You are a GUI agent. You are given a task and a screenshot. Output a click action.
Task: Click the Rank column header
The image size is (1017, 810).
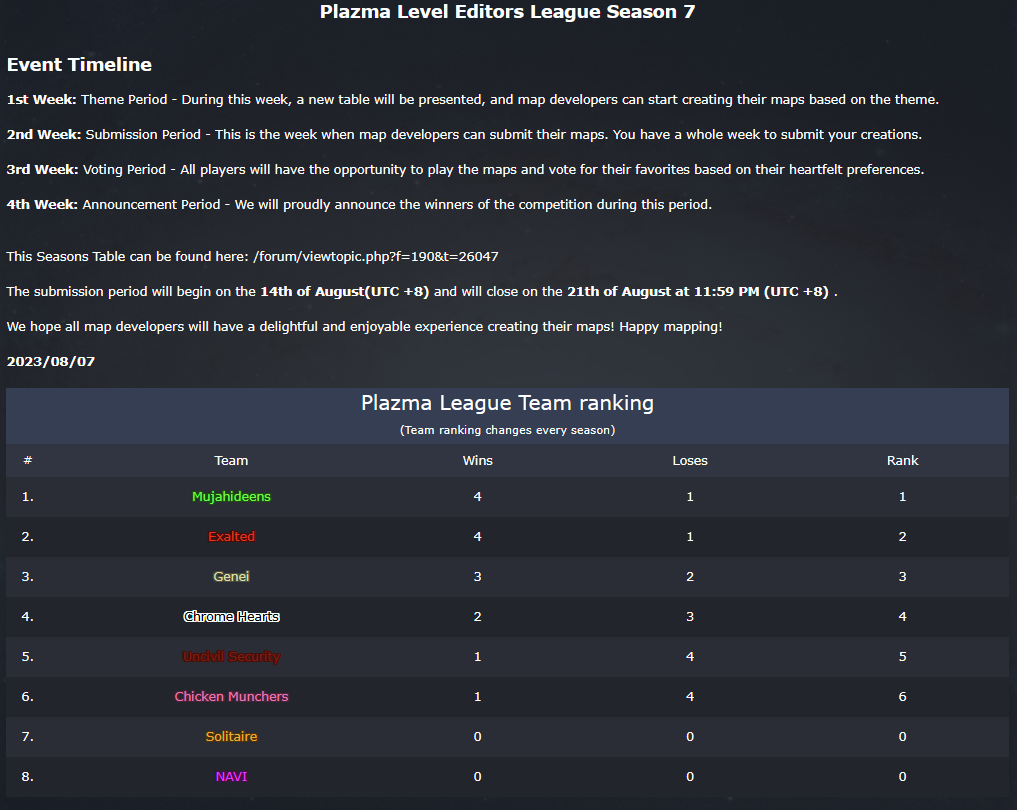click(902, 461)
